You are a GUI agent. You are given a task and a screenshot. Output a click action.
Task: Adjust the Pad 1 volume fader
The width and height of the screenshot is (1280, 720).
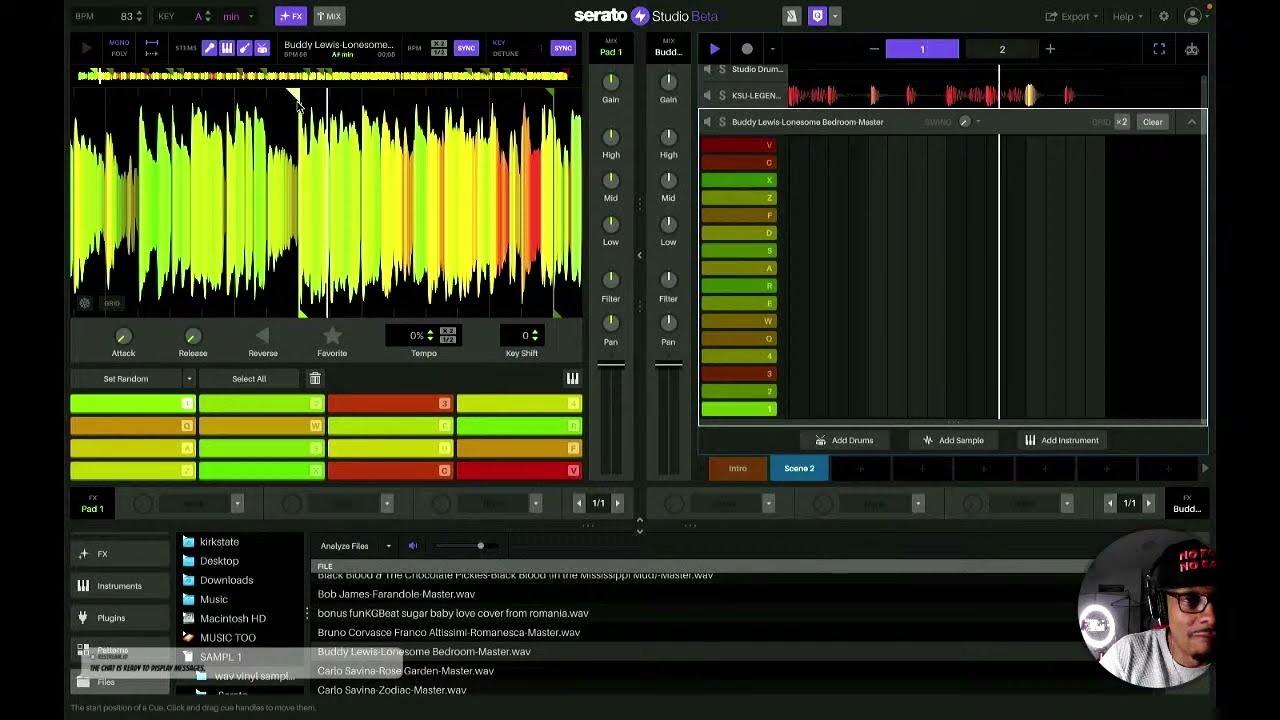click(x=611, y=364)
